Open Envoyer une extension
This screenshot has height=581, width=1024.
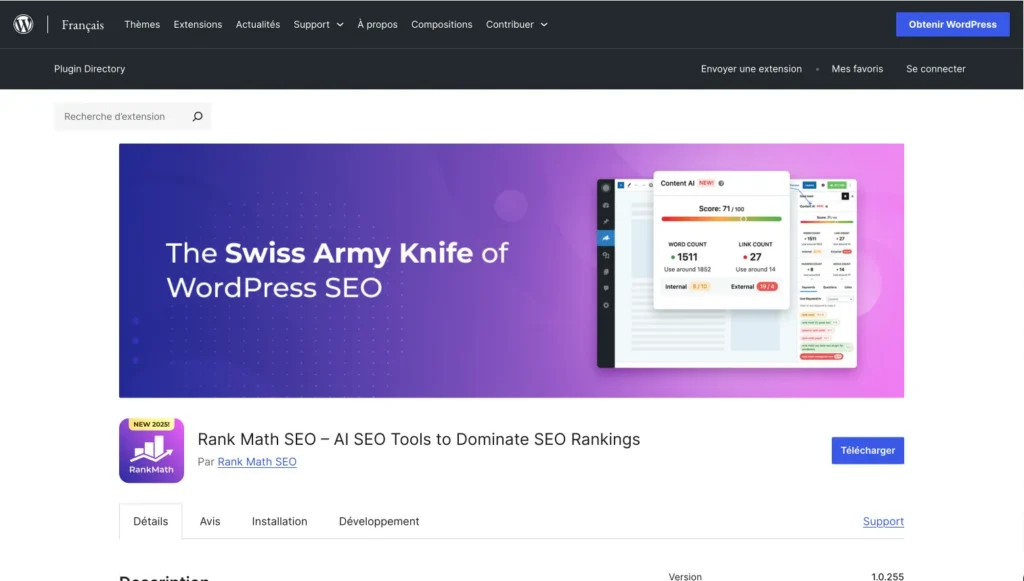click(751, 68)
